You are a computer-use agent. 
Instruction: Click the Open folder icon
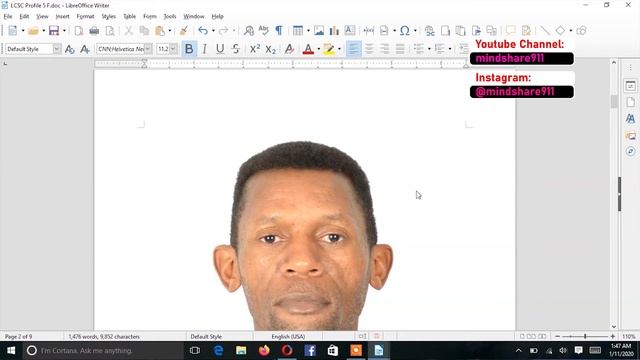click(x=33, y=31)
